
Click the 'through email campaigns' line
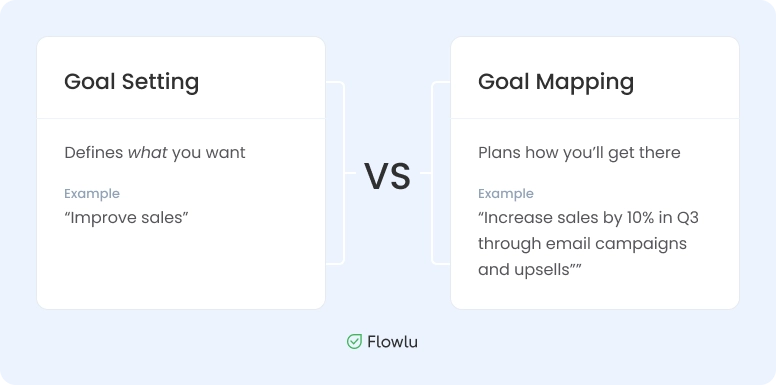[582, 244]
